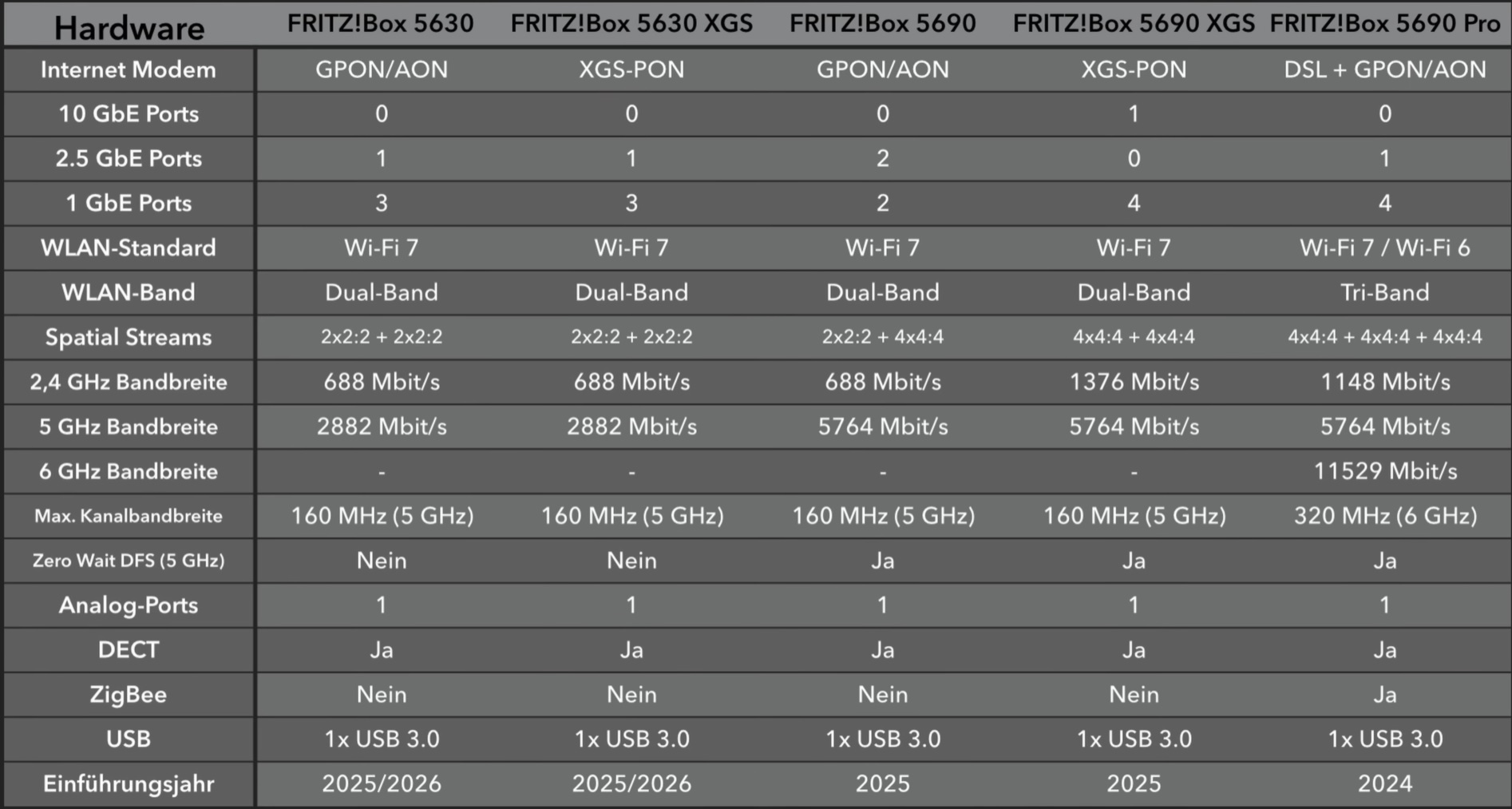Click the 2024 introduction year cell
This screenshot has width=1512, height=809.
point(1385,783)
